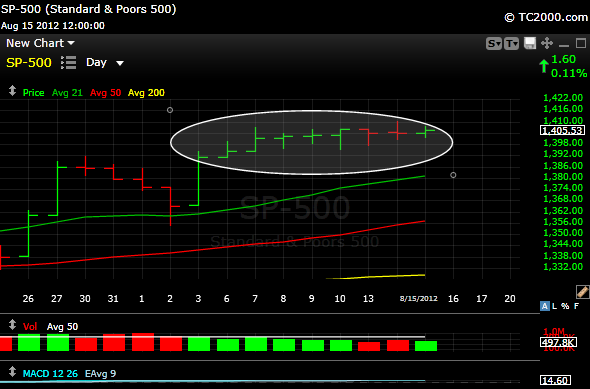Click the green up arrow beside 1.60 change
Image resolution: width=590 pixels, height=389 pixels.
(543, 66)
